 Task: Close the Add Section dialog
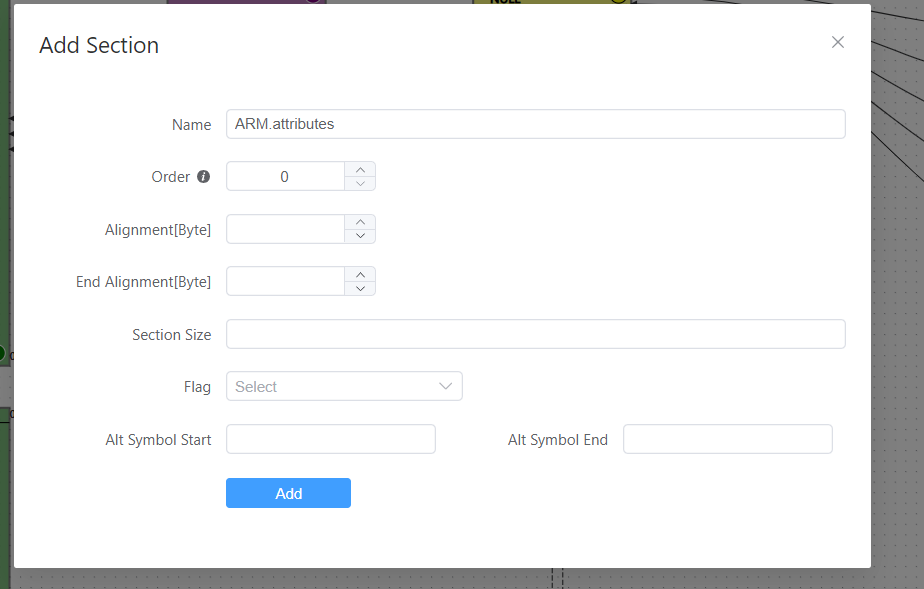coord(838,42)
